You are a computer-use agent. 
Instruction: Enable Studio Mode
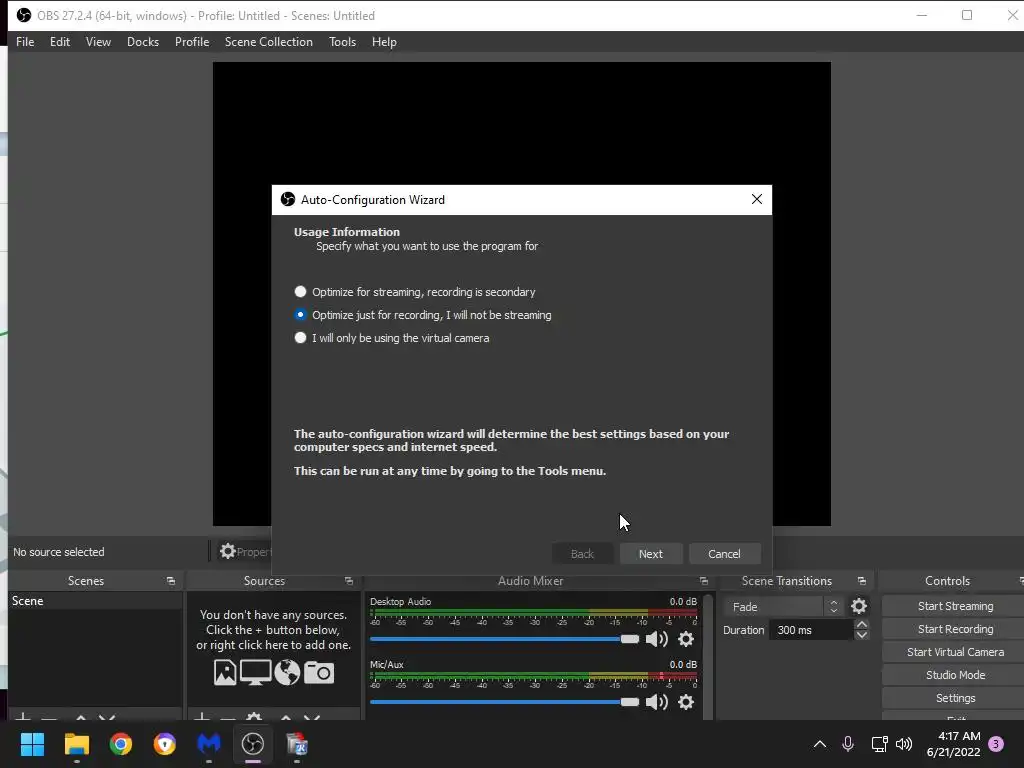[955, 675]
